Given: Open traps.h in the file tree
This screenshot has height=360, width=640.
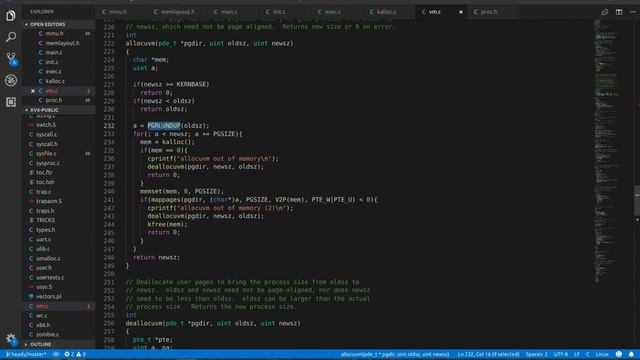Looking at the screenshot, I should click(x=59, y=211).
